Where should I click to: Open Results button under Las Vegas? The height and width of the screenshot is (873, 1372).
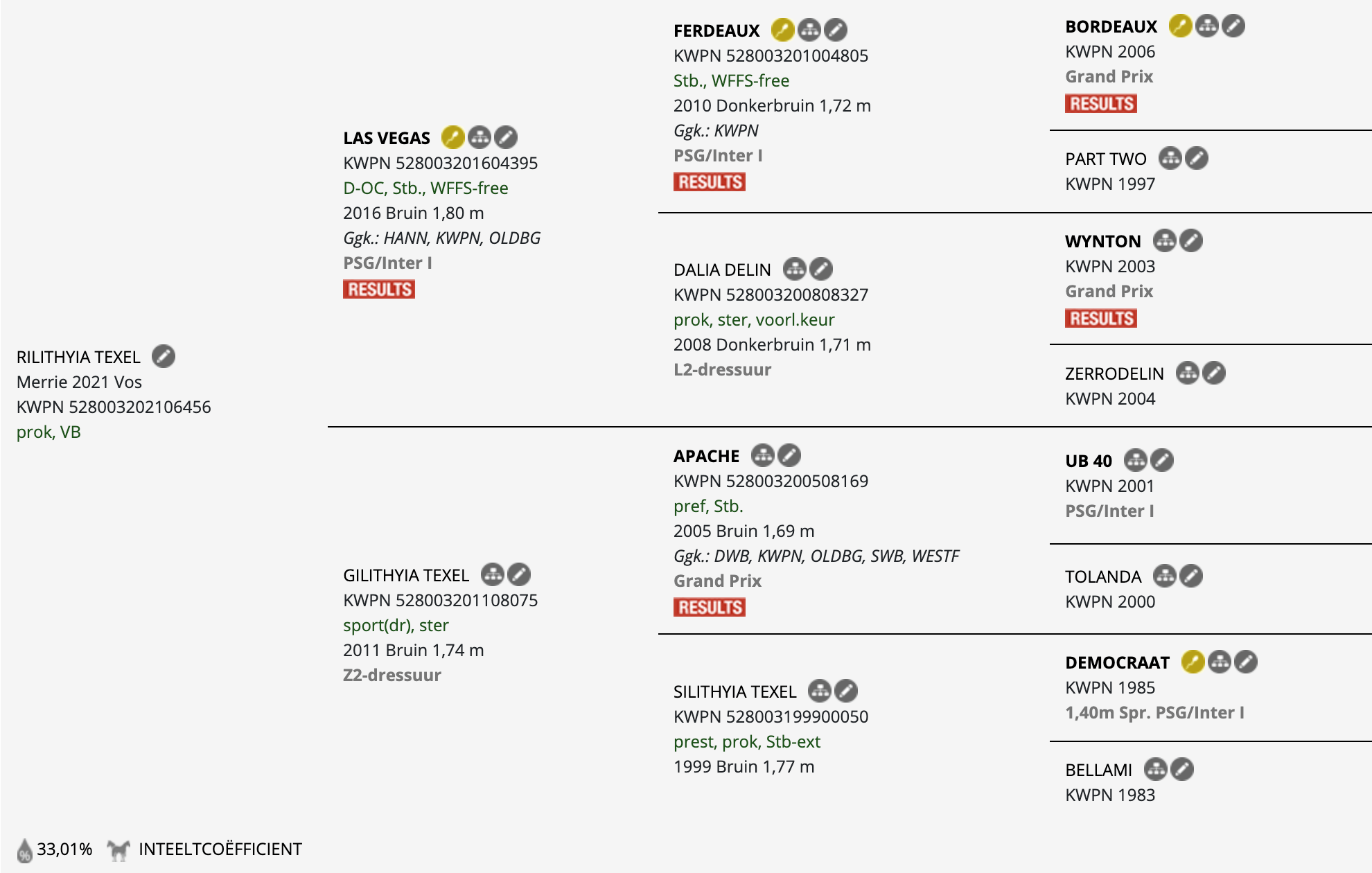tap(379, 289)
